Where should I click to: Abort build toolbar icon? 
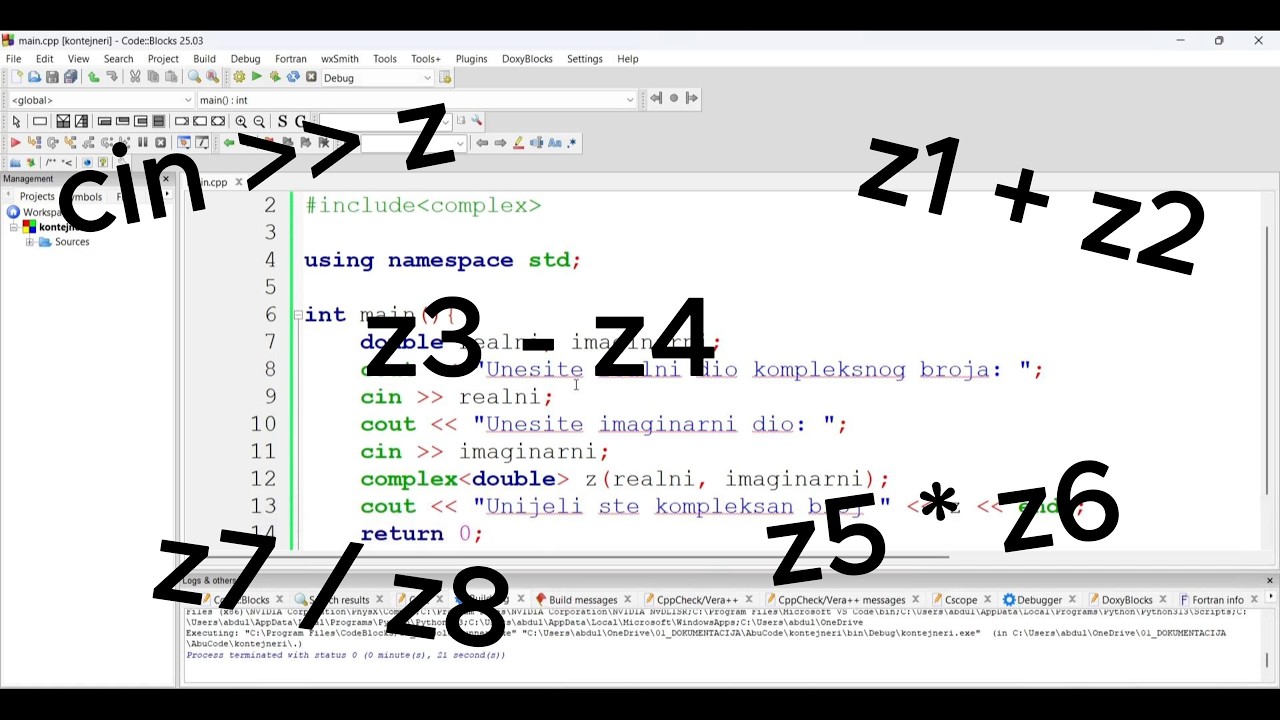coord(311,77)
